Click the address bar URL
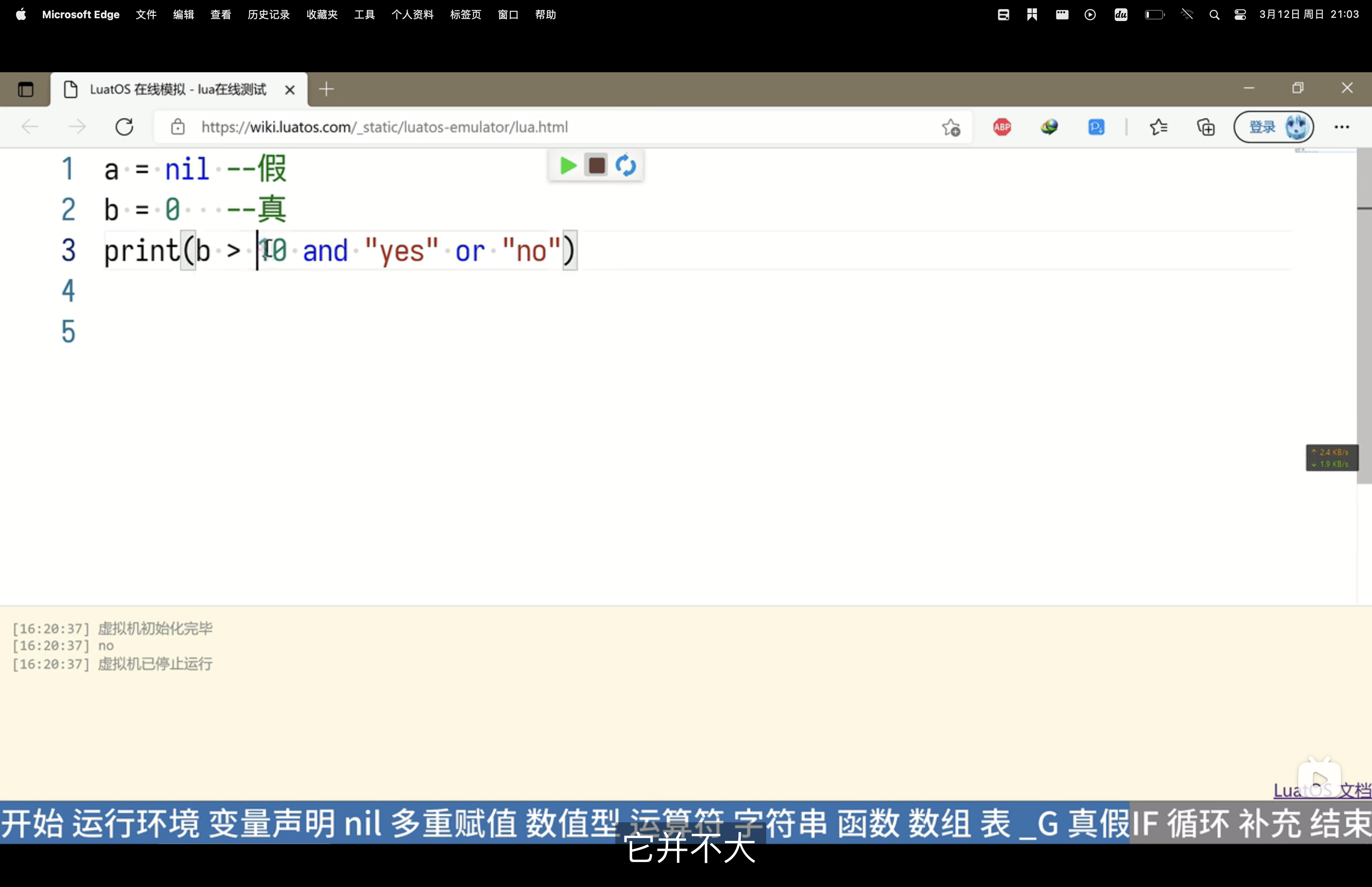Image resolution: width=1372 pixels, height=887 pixels. point(384,127)
